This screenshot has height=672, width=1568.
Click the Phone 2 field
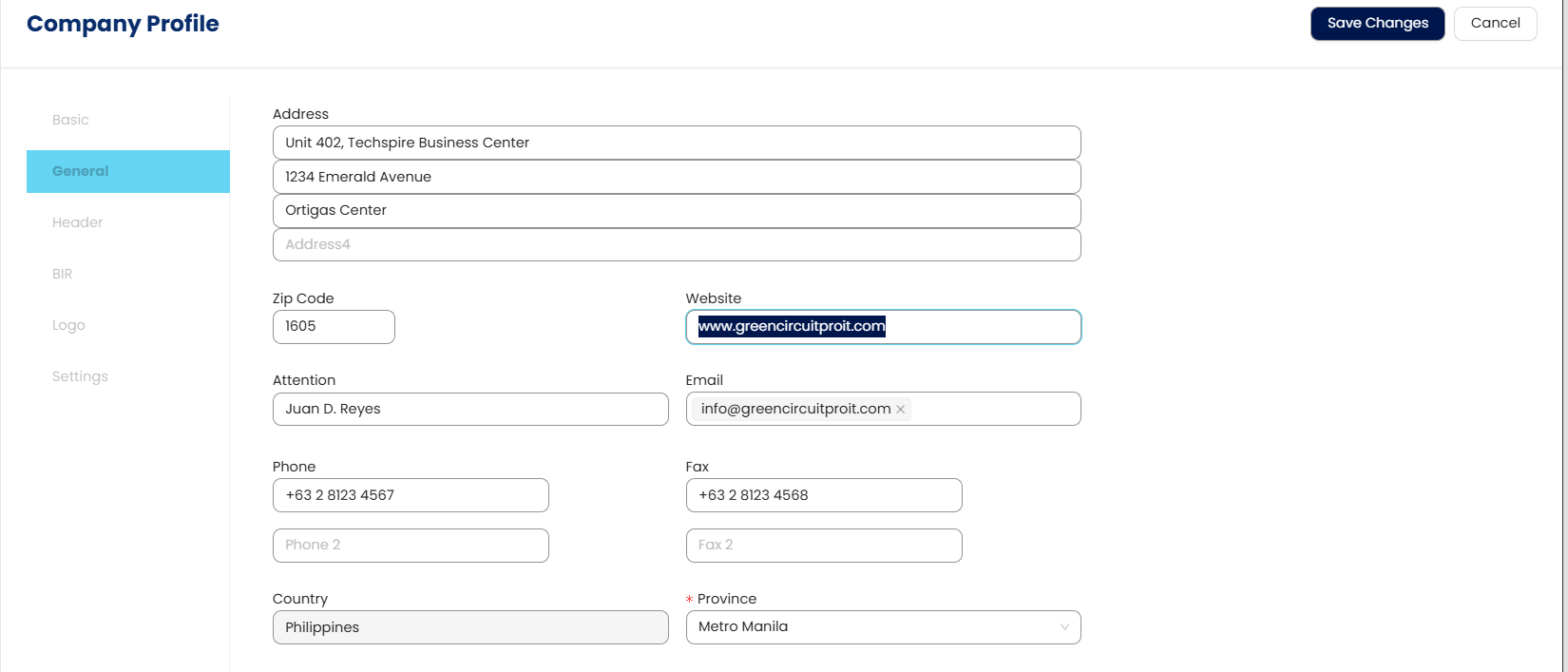411,546
